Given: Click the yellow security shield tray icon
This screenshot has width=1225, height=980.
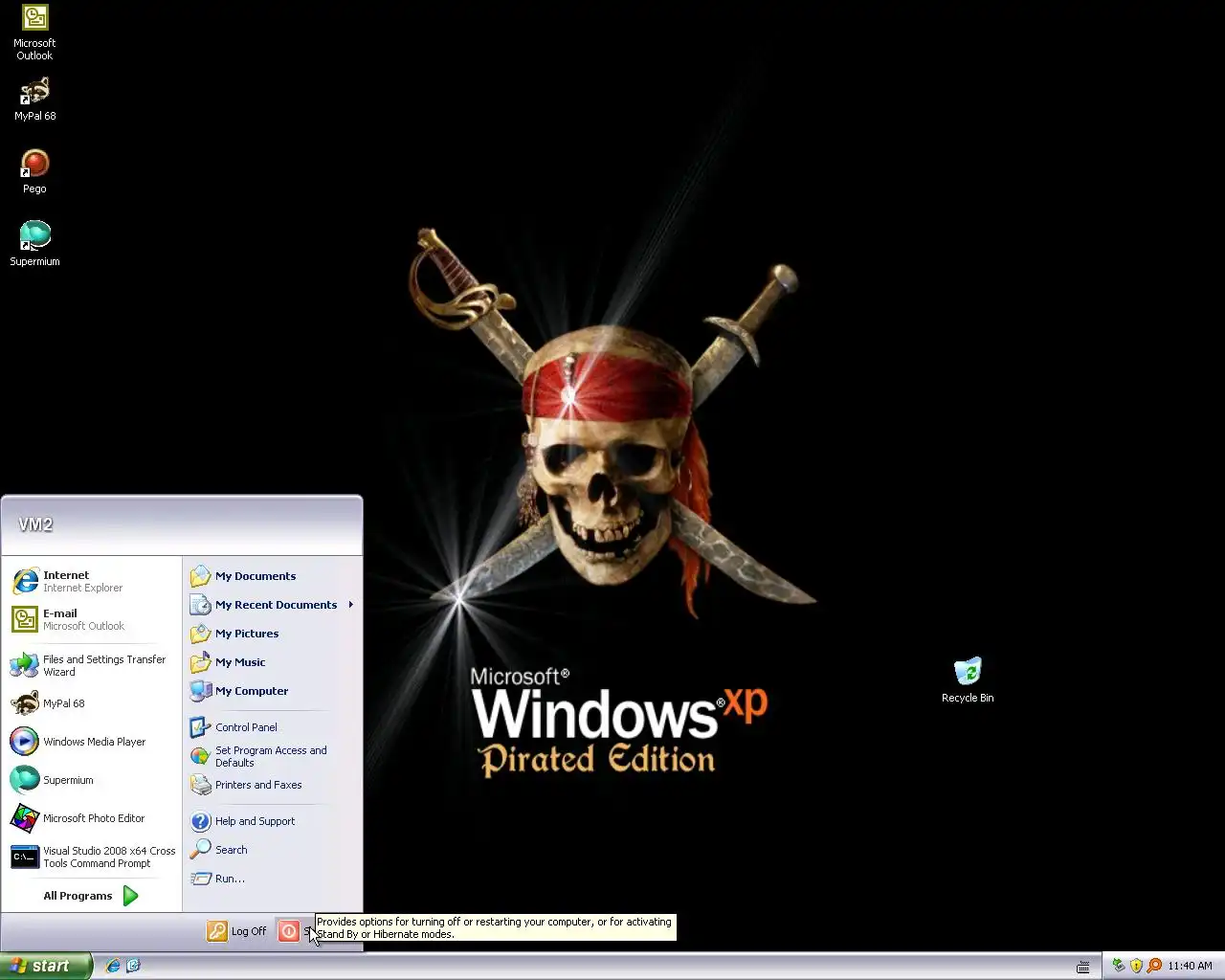Looking at the screenshot, I should [x=1136, y=966].
